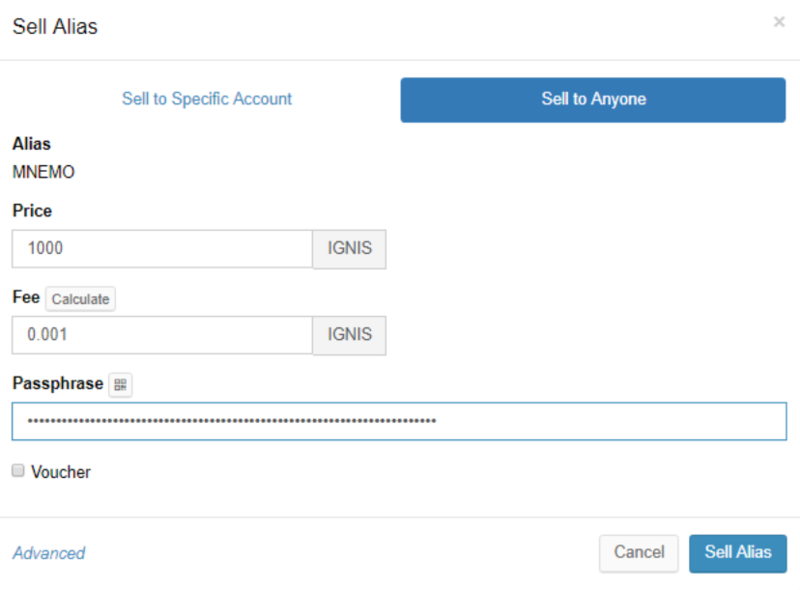Select the Sell to Anyone tab
This screenshot has height=590, width=800.
[x=593, y=100]
